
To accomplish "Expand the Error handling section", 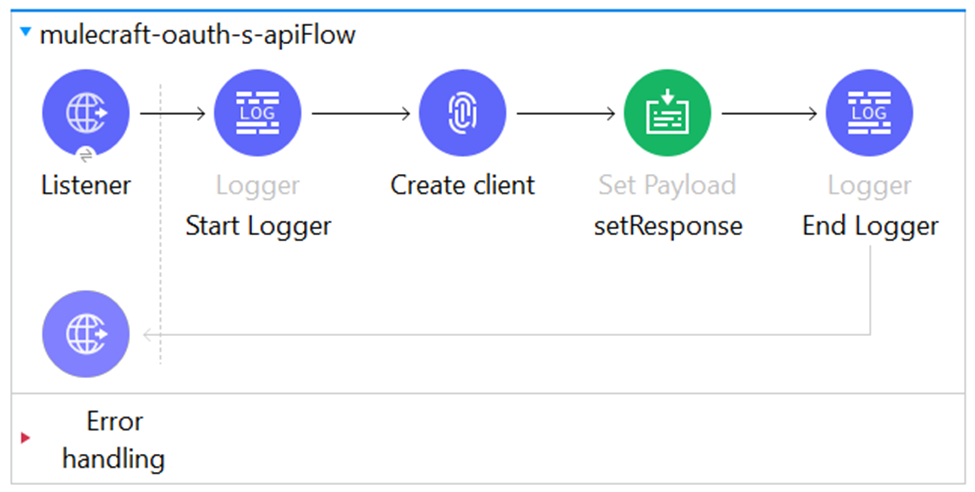I will tap(26, 438).
